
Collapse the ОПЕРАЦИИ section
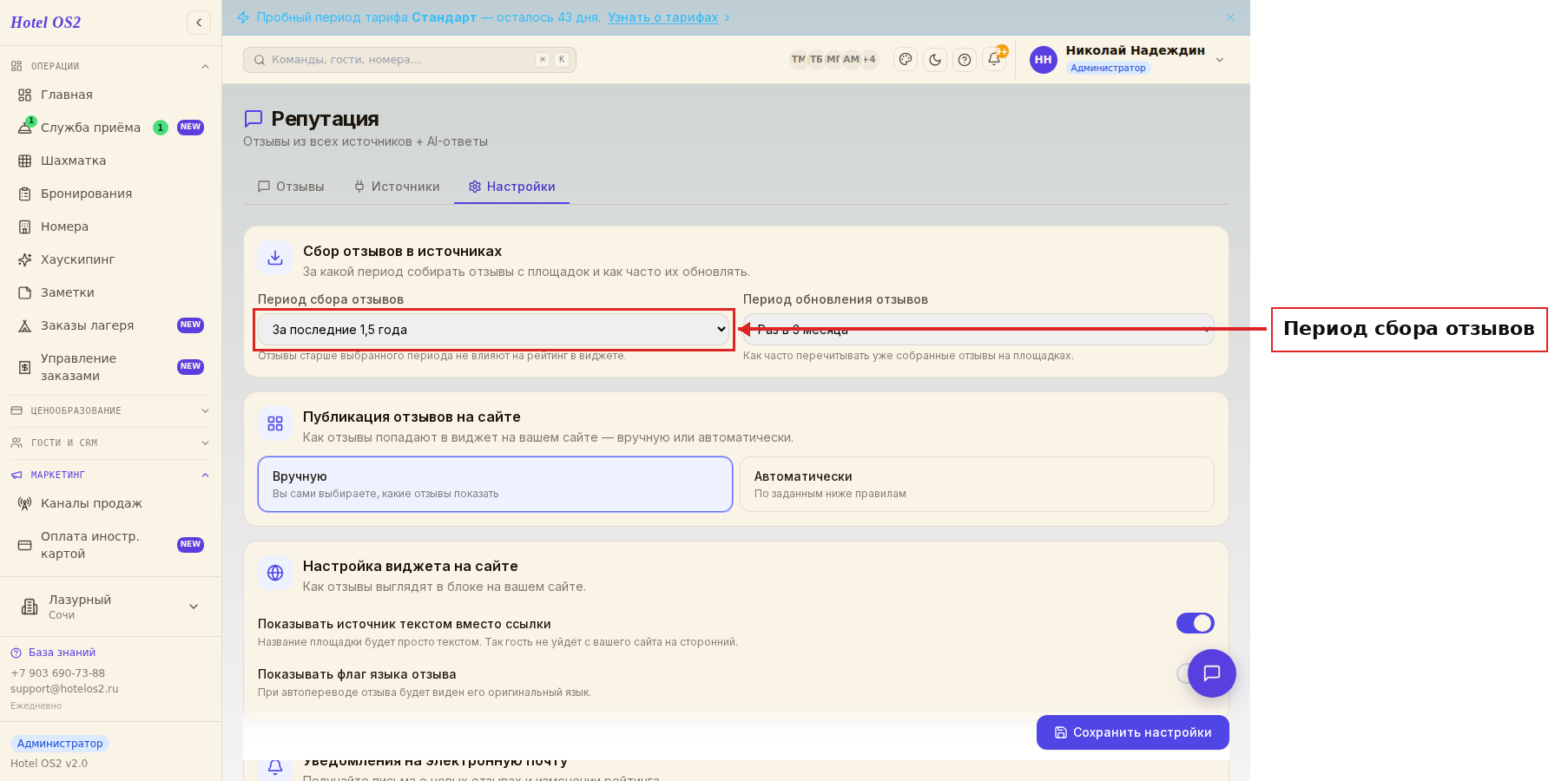click(x=110, y=66)
